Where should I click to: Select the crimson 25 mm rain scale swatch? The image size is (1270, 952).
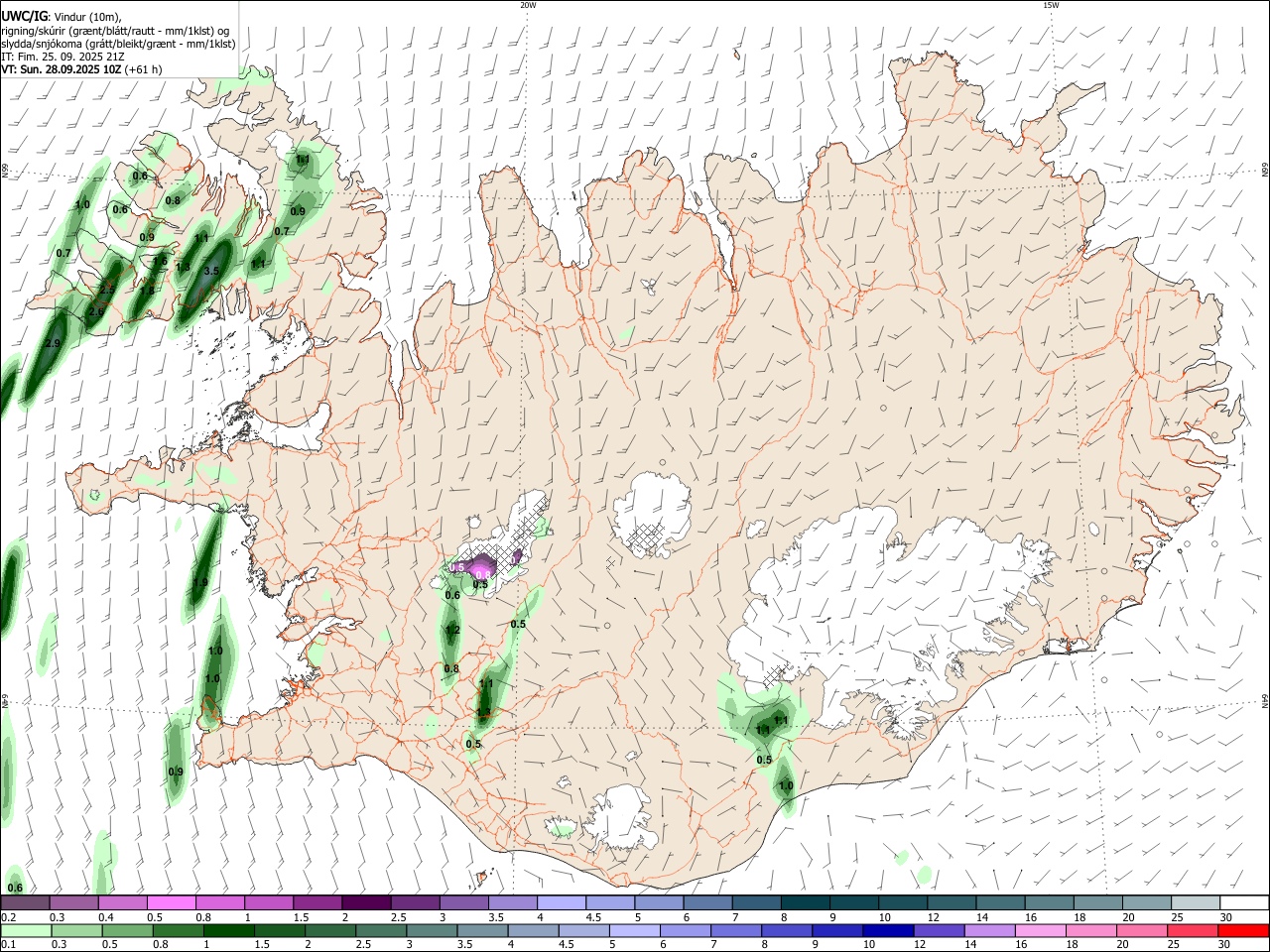(1194, 930)
